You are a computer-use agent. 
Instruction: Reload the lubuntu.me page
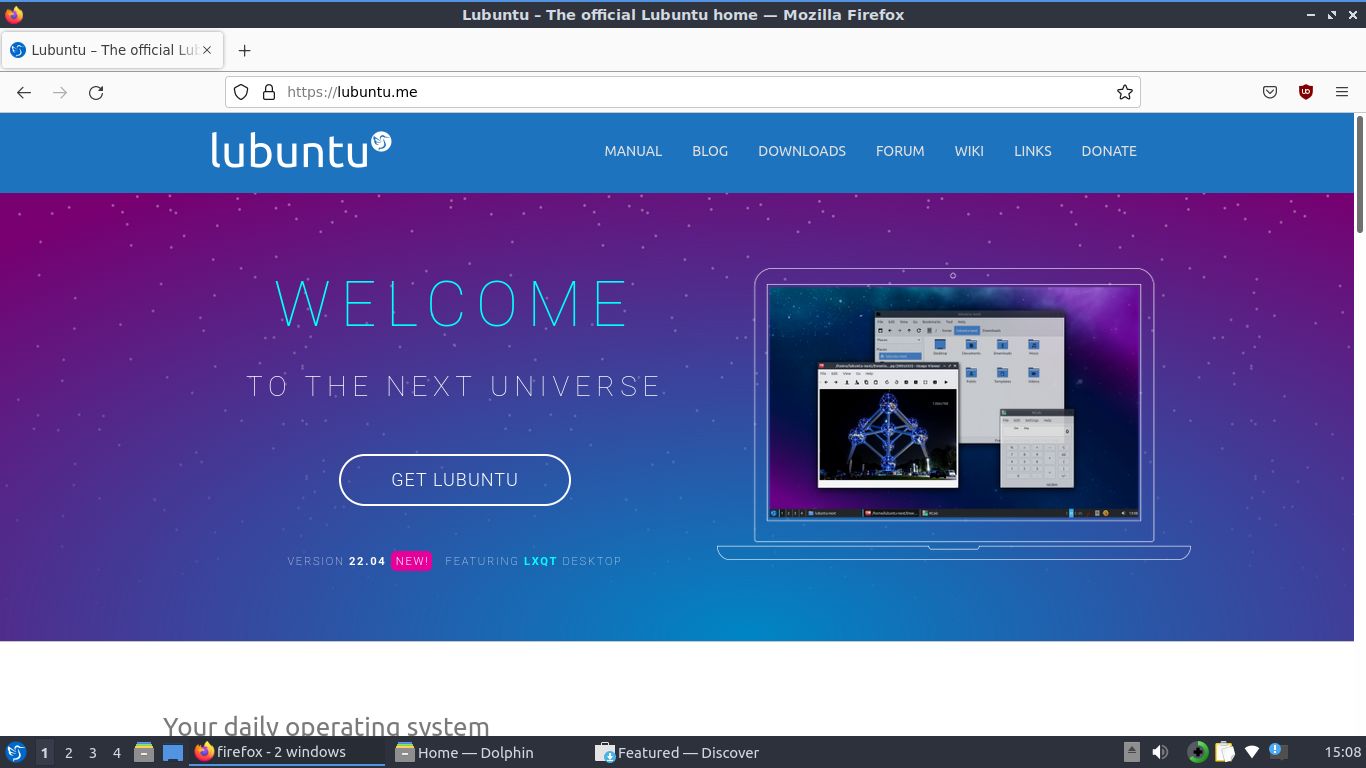click(96, 92)
